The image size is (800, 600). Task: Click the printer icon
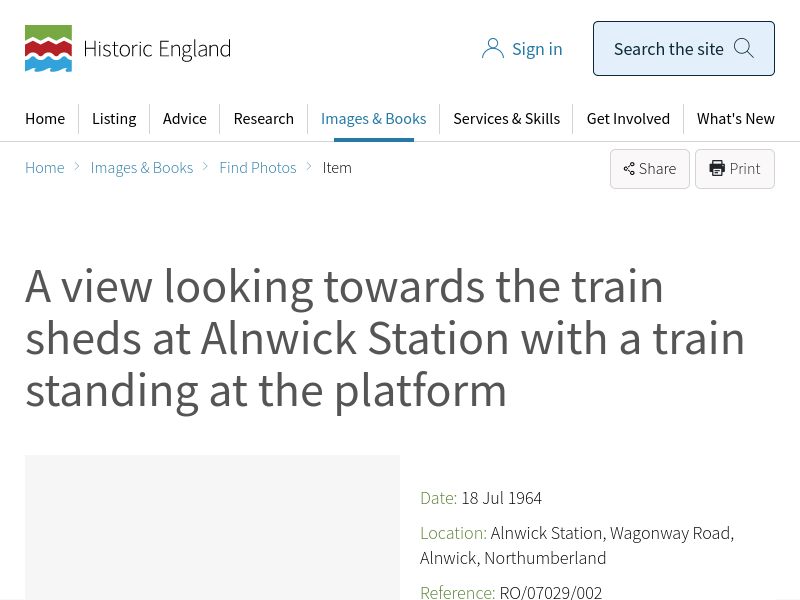tap(717, 168)
